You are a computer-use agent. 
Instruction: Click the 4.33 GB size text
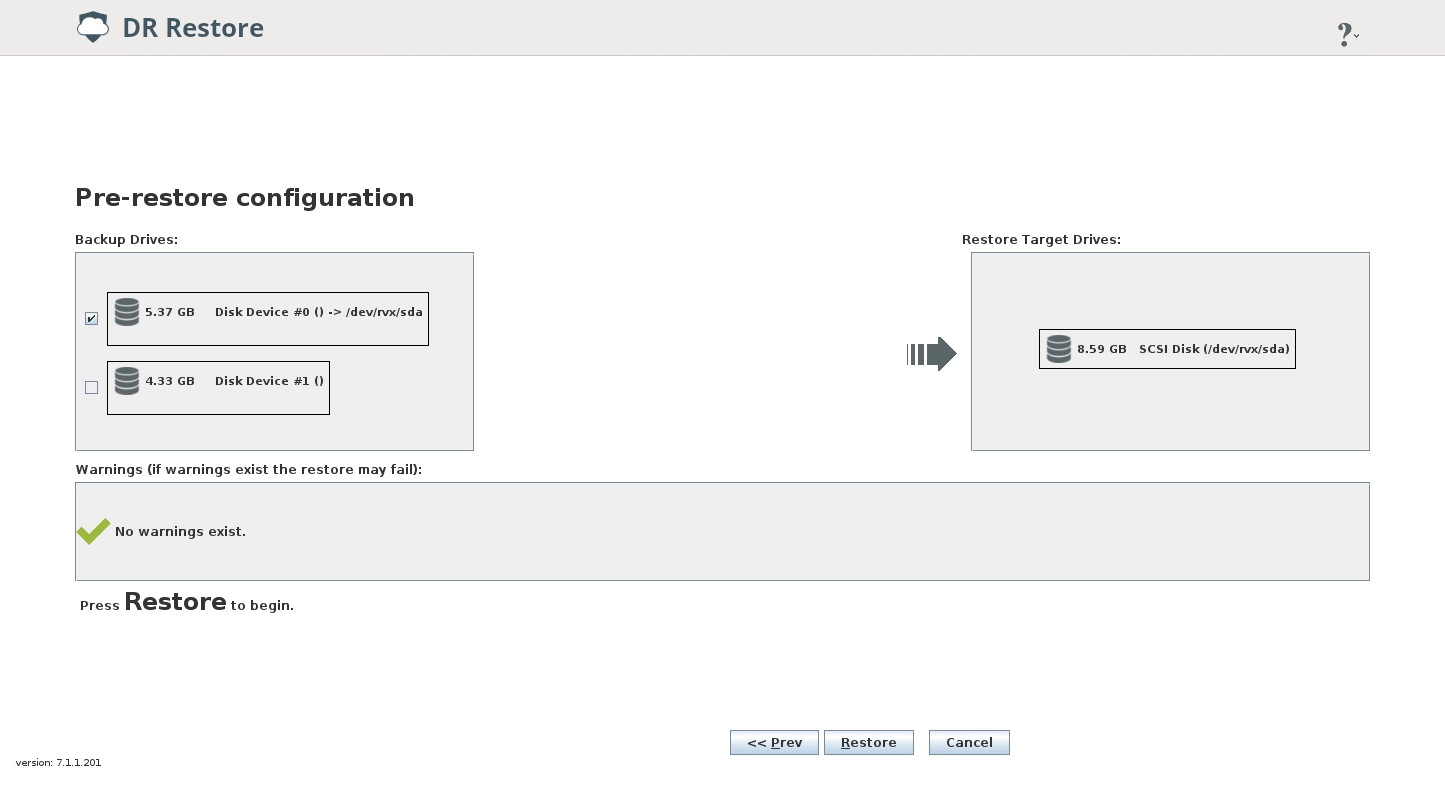pyautogui.click(x=170, y=381)
